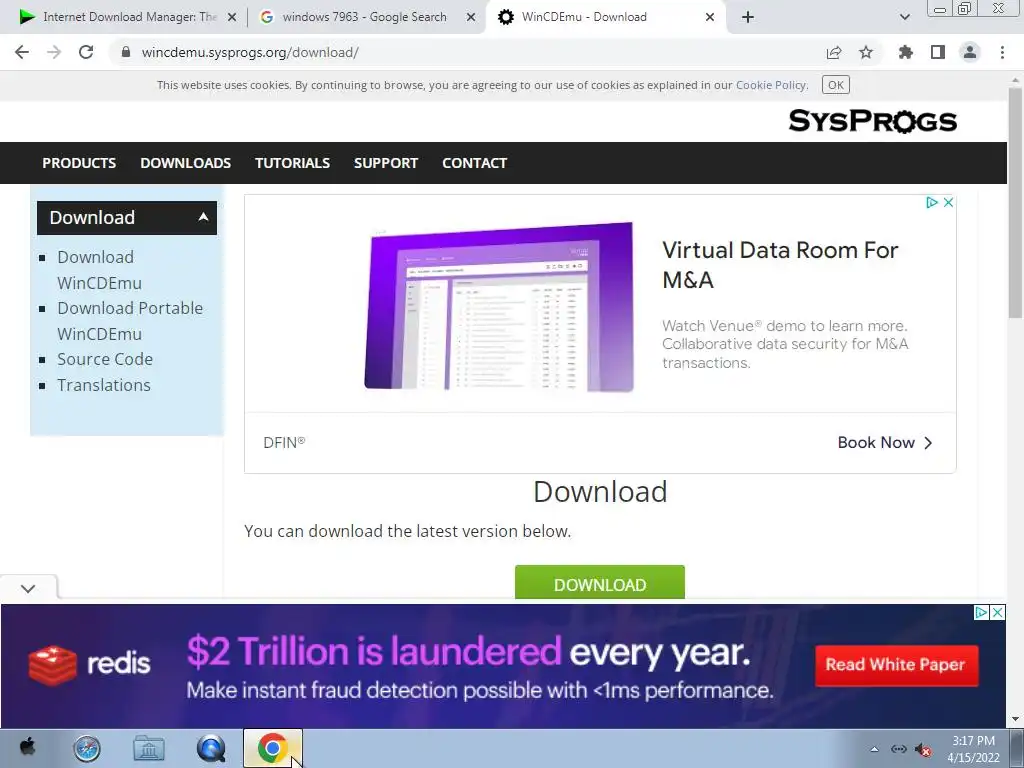Open the PRODUCTS menu

click(x=79, y=163)
